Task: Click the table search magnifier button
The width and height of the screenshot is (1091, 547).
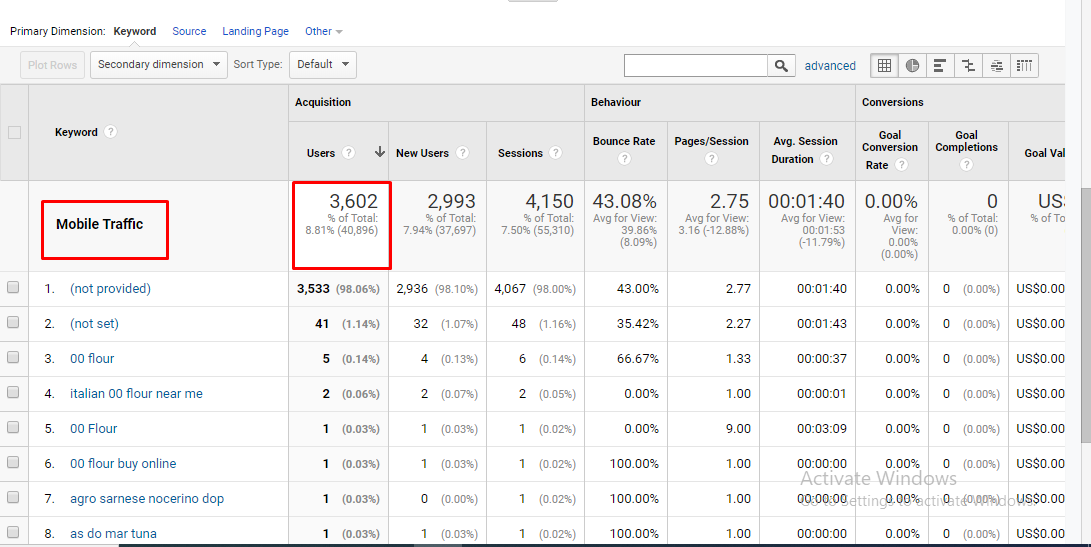Action: pos(781,65)
